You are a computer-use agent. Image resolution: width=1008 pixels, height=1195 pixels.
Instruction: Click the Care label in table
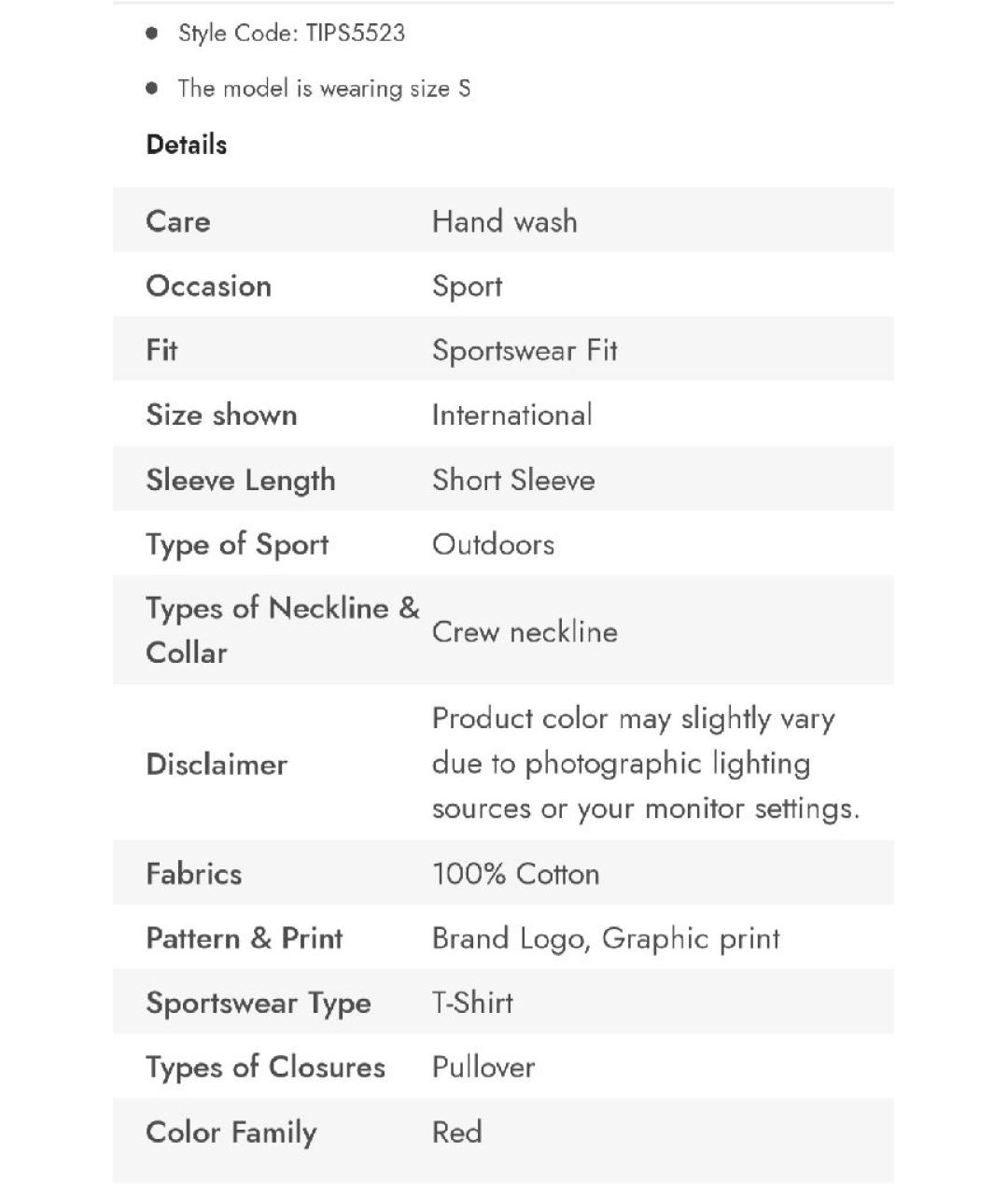point(178,221)
